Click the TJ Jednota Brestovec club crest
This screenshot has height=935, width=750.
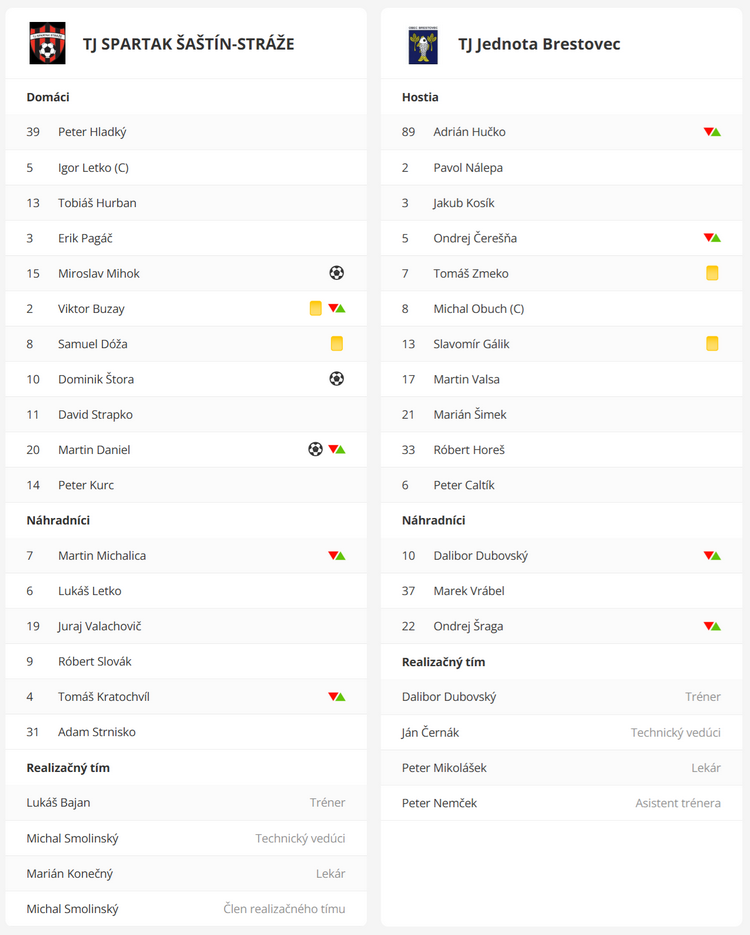coord(423,45)
